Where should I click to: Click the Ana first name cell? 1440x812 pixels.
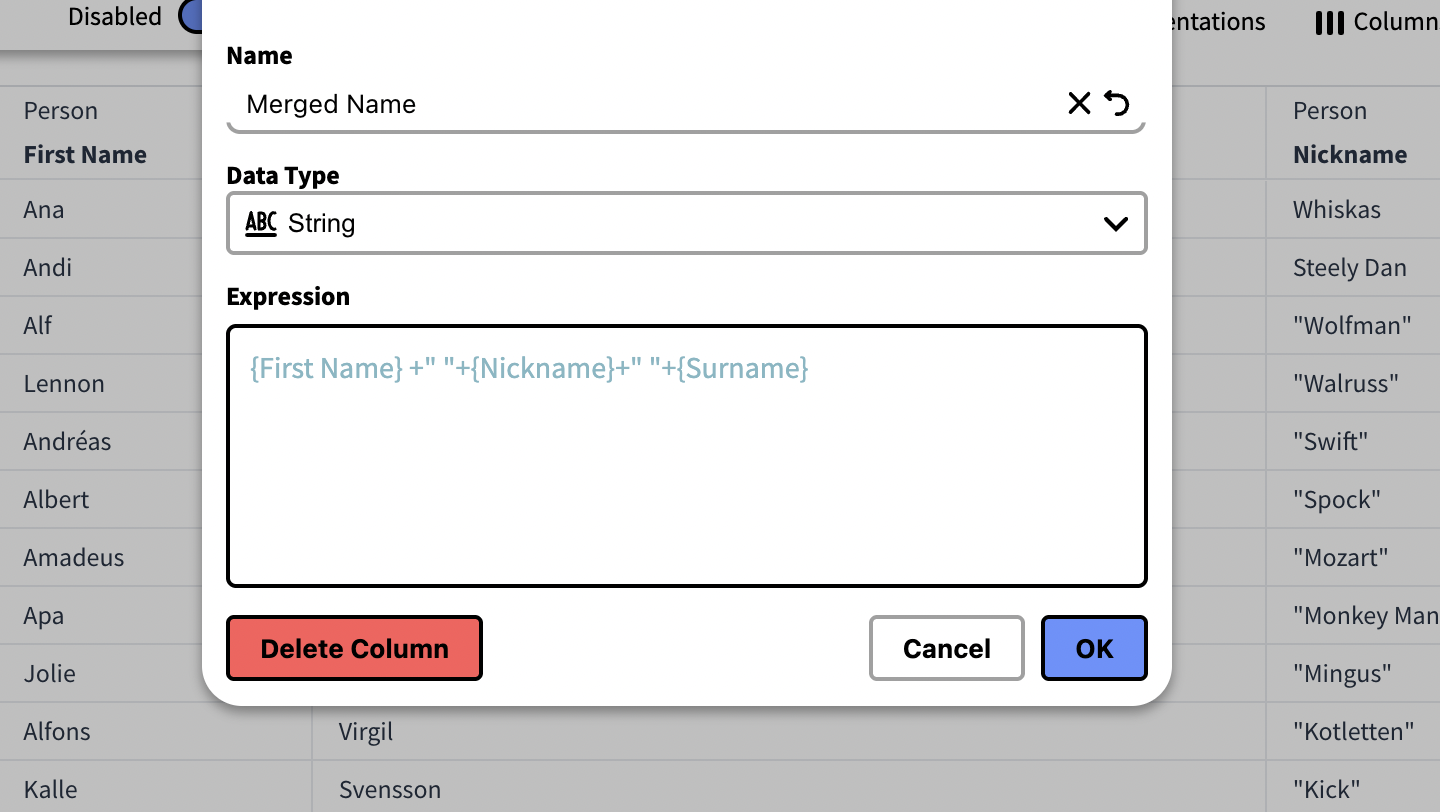[44, 210]
